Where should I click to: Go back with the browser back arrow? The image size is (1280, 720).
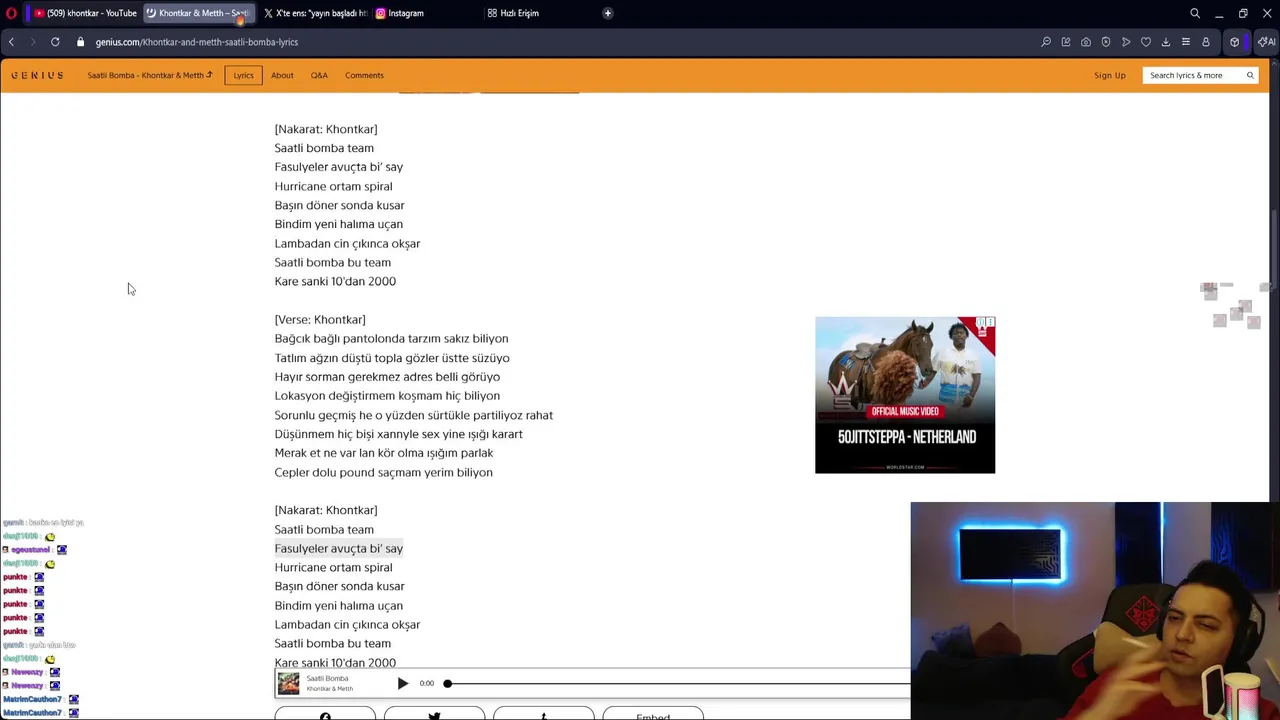(x=11, y=42)
